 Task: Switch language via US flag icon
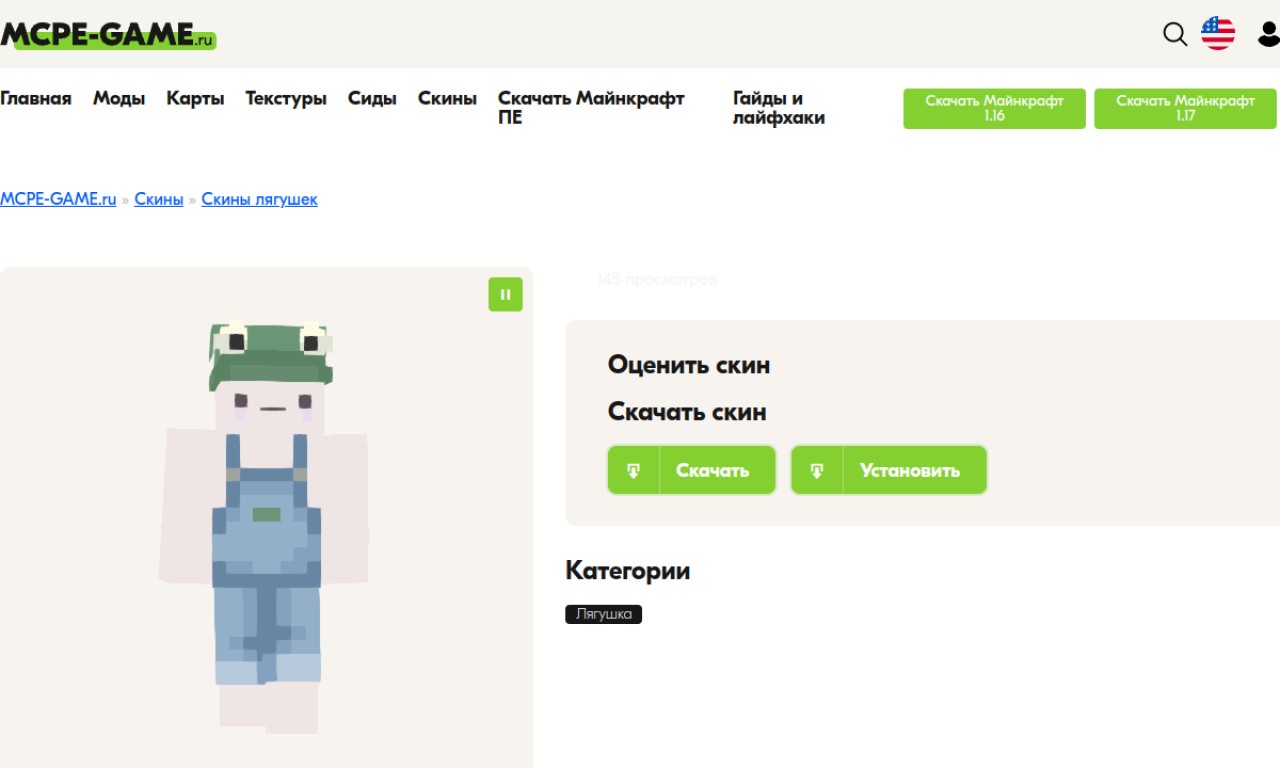[x=1218, y=33]
